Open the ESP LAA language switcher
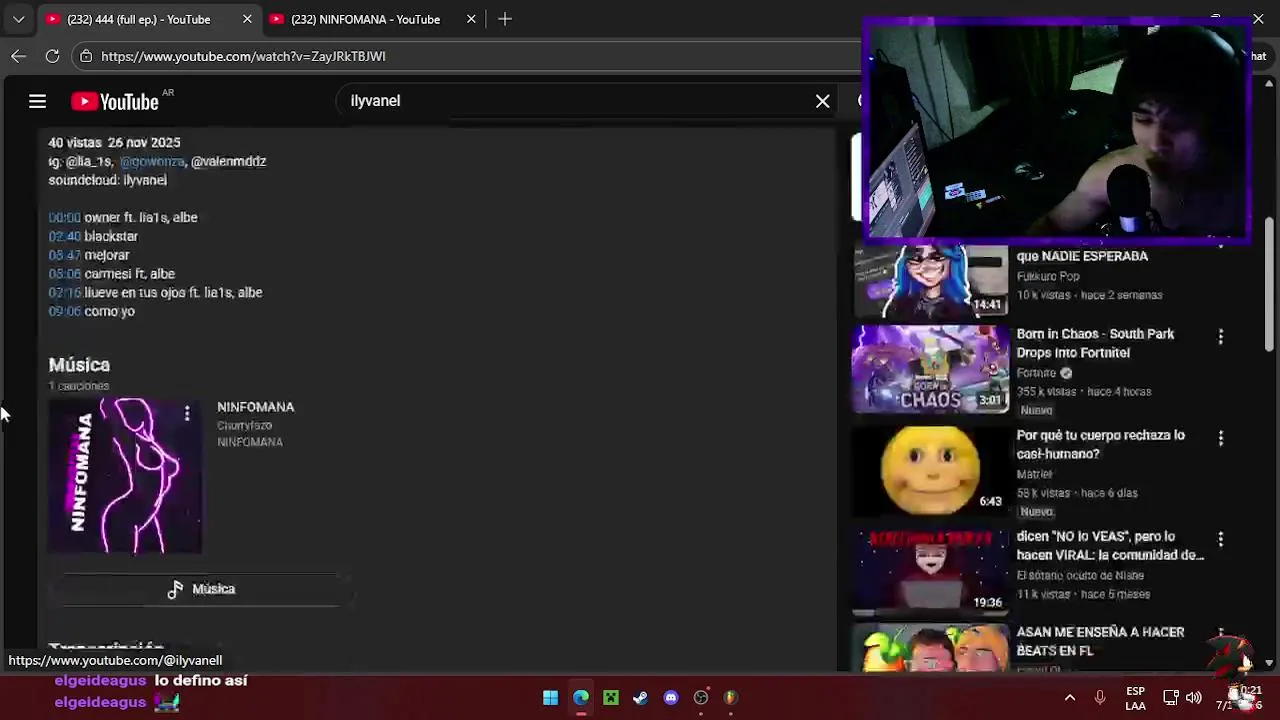The height and width of the screenshot is (720, 1280). pos(1135,698)
